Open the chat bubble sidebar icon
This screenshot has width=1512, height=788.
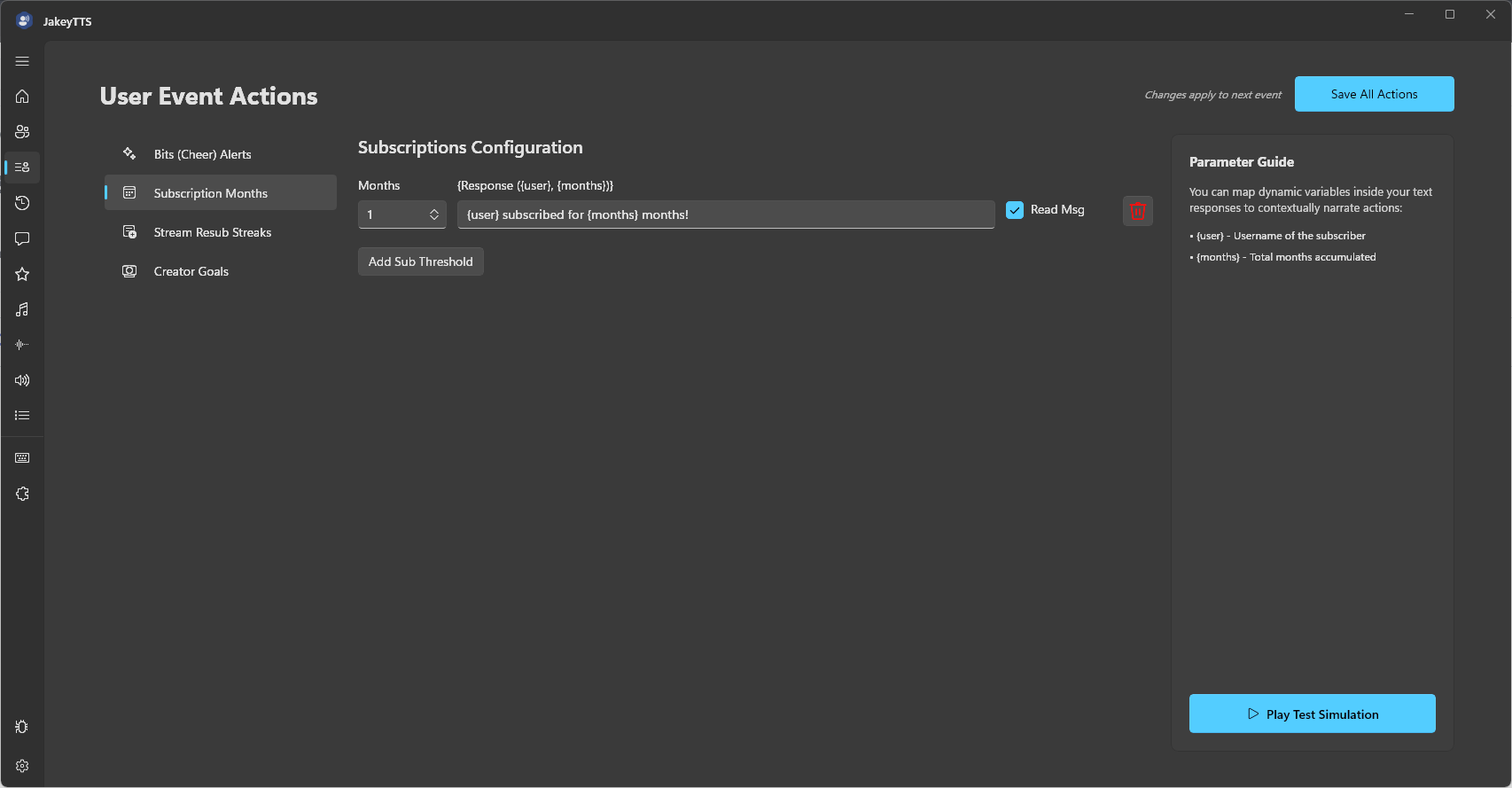point(22,238)
